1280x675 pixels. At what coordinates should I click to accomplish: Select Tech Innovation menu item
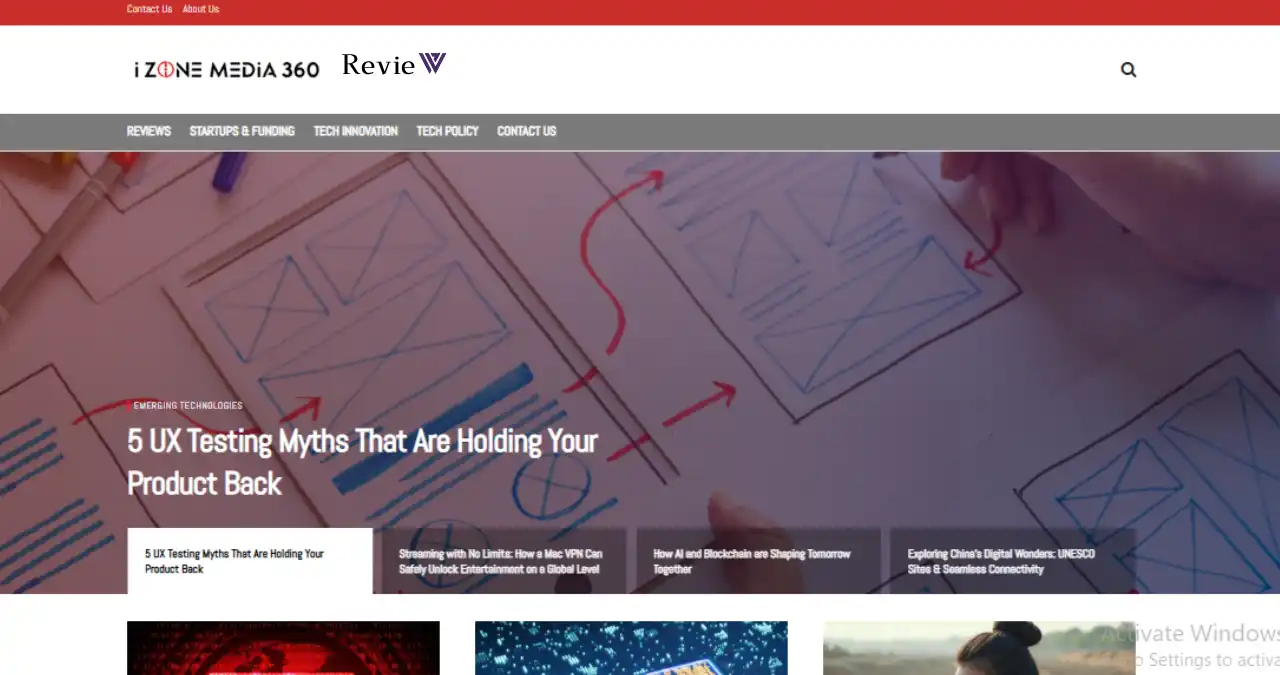click(x=356, y=131)
